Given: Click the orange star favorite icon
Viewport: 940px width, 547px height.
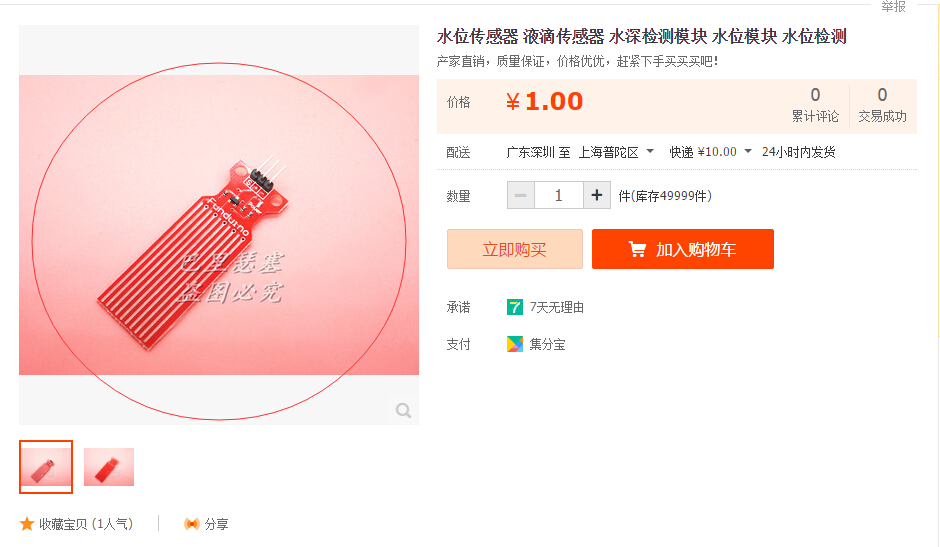Looking at the screenshot, I should pyautogui.click(x=27, y=524).
